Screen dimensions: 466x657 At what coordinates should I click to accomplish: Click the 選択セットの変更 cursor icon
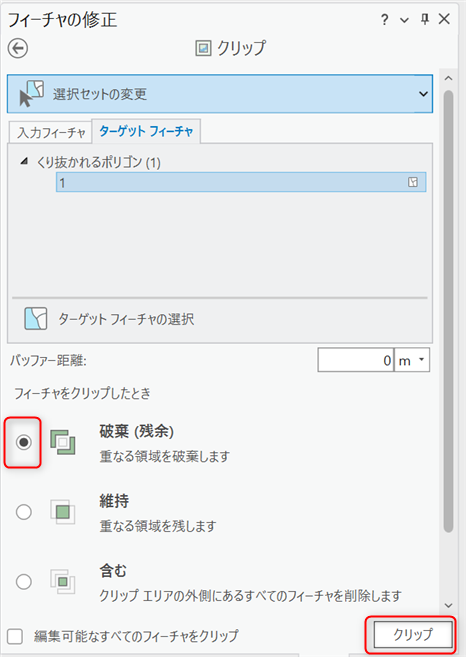pos(31,93)
